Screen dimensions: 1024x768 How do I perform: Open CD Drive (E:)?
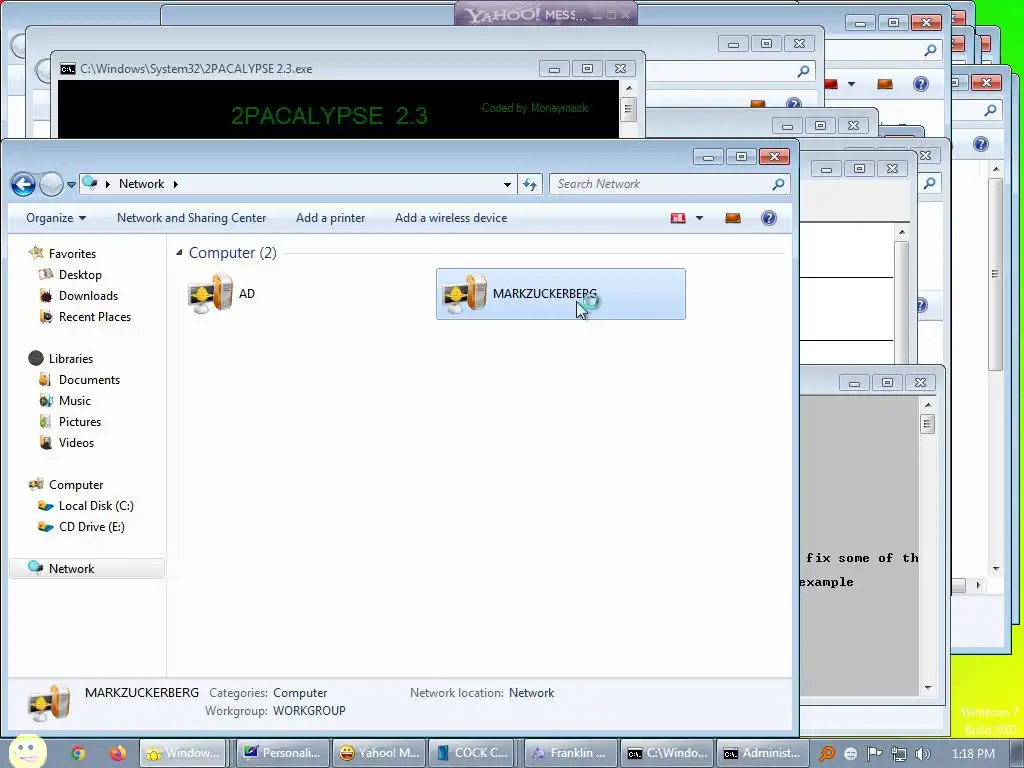91,526
